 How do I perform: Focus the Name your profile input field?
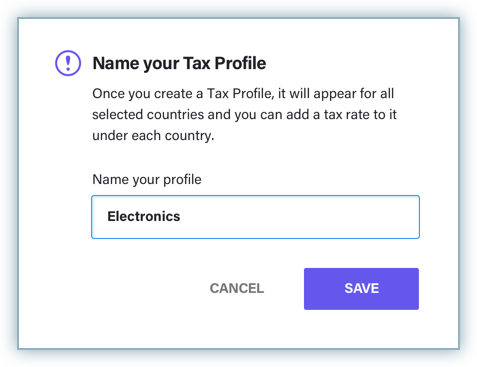255,217
